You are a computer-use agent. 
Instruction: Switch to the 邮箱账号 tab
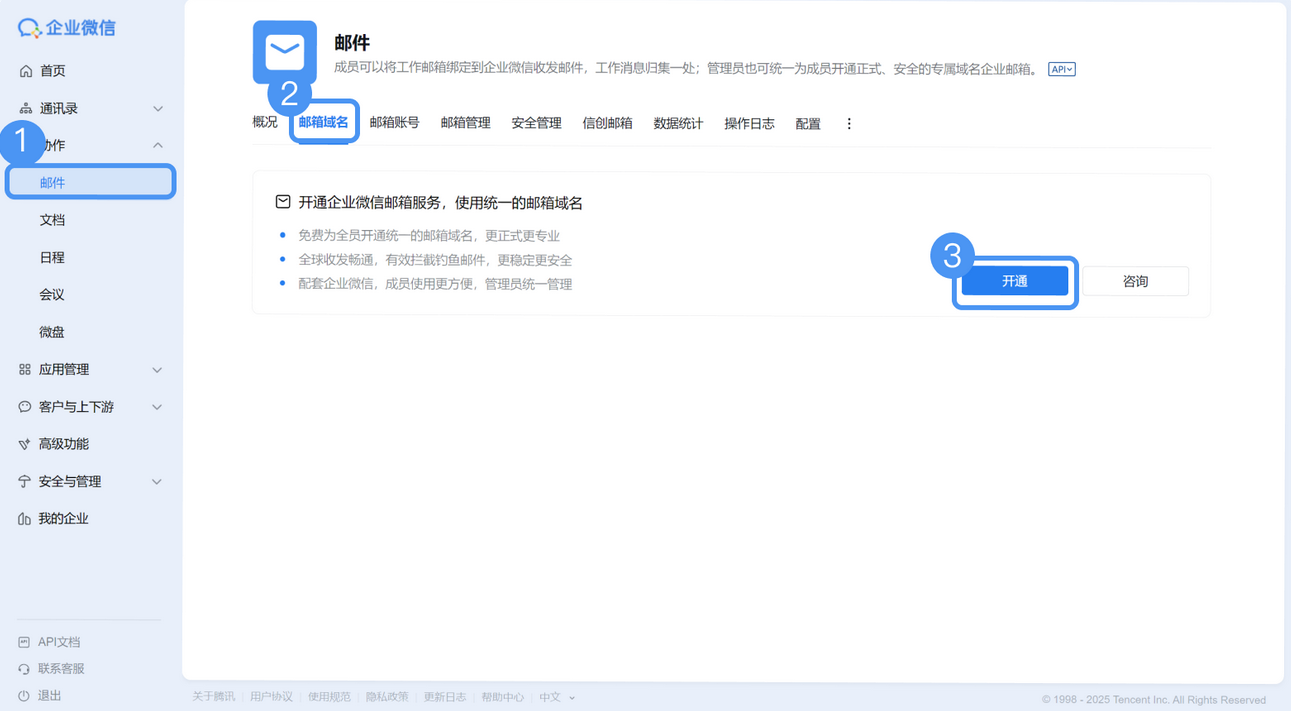394,123
